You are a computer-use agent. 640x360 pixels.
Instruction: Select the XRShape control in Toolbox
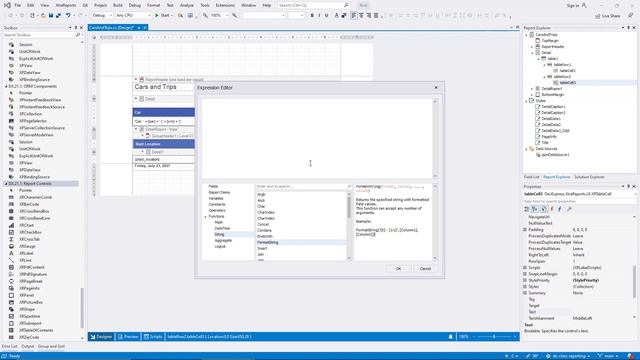pos(27,309)
